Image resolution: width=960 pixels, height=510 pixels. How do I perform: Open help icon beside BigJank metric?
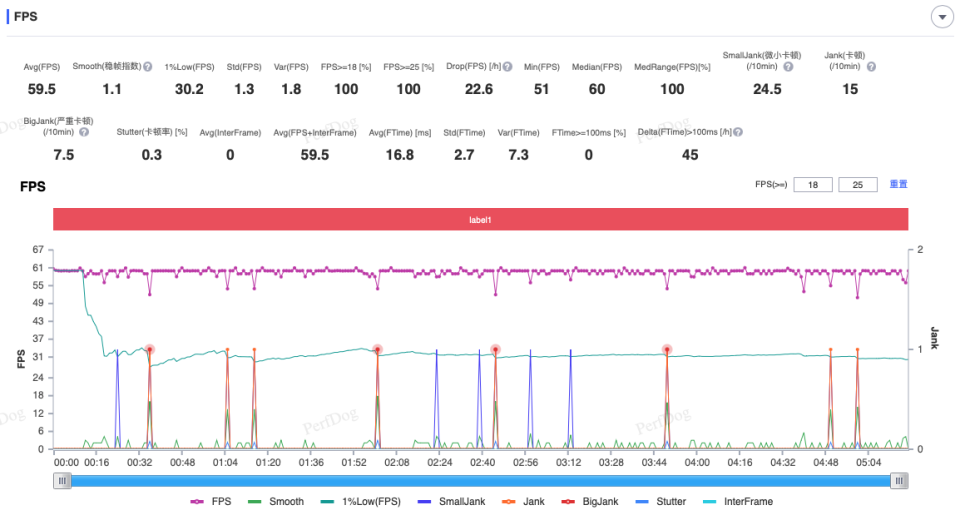tap(84, 132)
